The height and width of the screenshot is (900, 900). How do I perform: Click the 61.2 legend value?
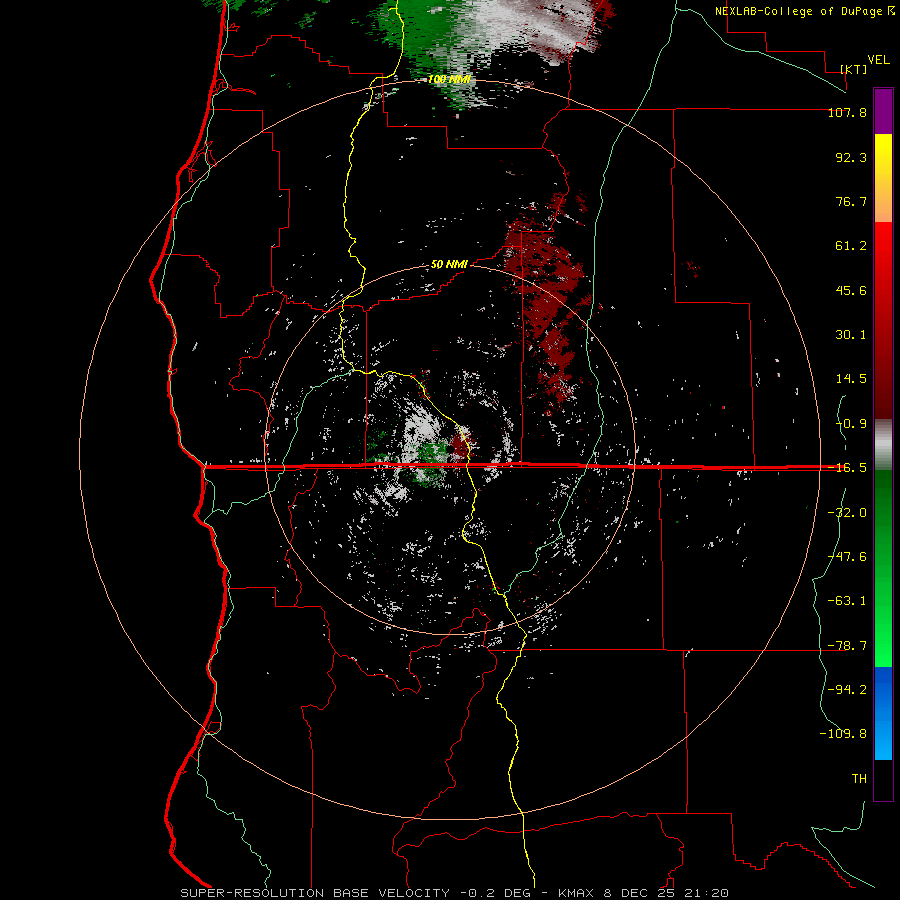(851, 246)
